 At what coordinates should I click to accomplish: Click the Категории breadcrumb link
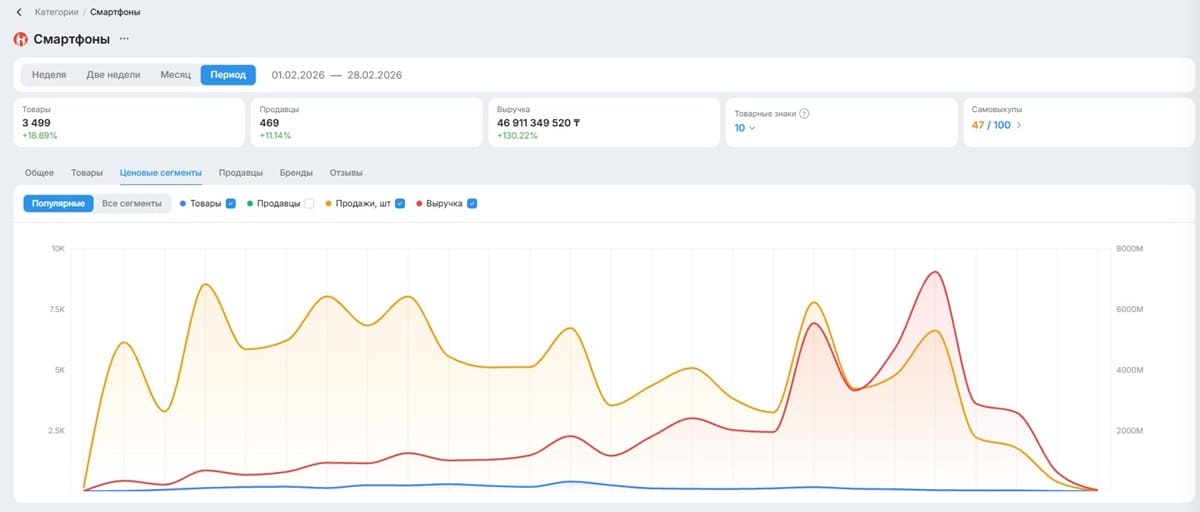(57, 12)
